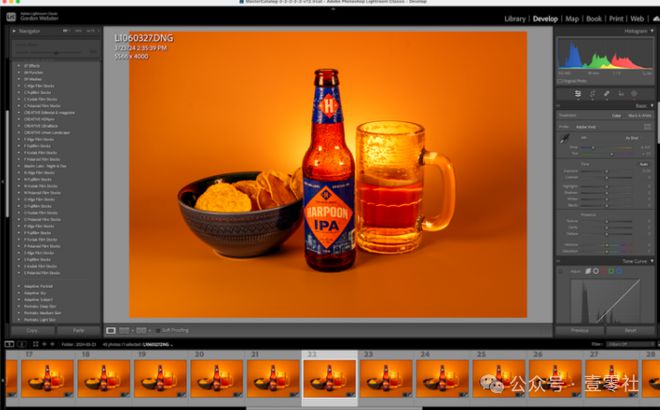This screenshot has width=660, height=410.
Task: Select filmstrip thumbnail number 17
Action: (x=48, y=378)
